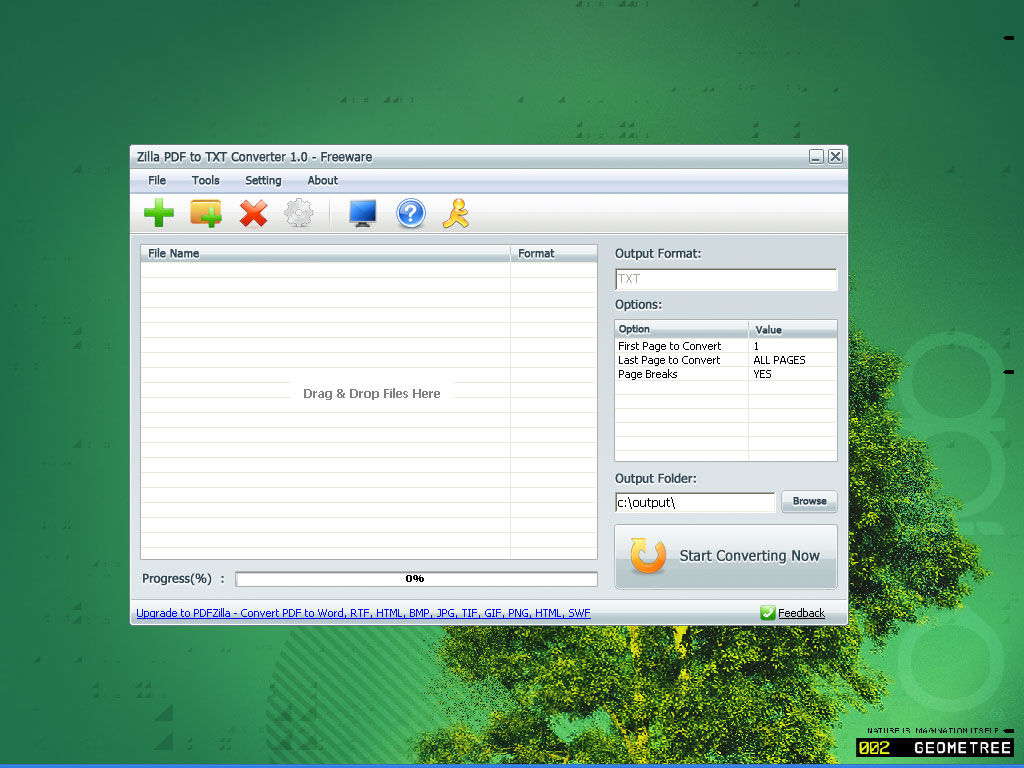Click the green plus Add File icon
The height and width of the screenshot is (768, 1024).
point(159,213)
